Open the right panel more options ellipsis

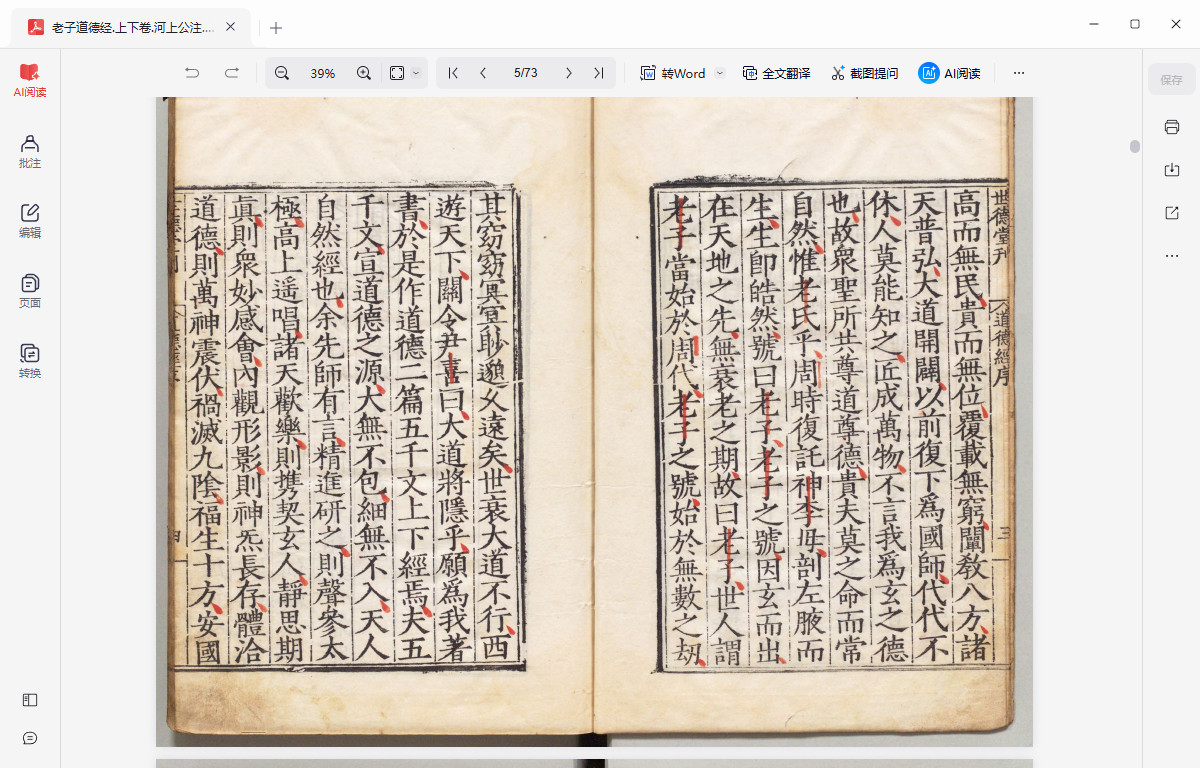pos(1172,256)
